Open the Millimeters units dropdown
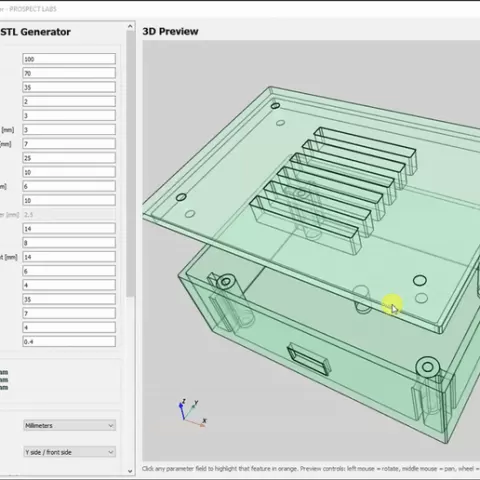 69,426
